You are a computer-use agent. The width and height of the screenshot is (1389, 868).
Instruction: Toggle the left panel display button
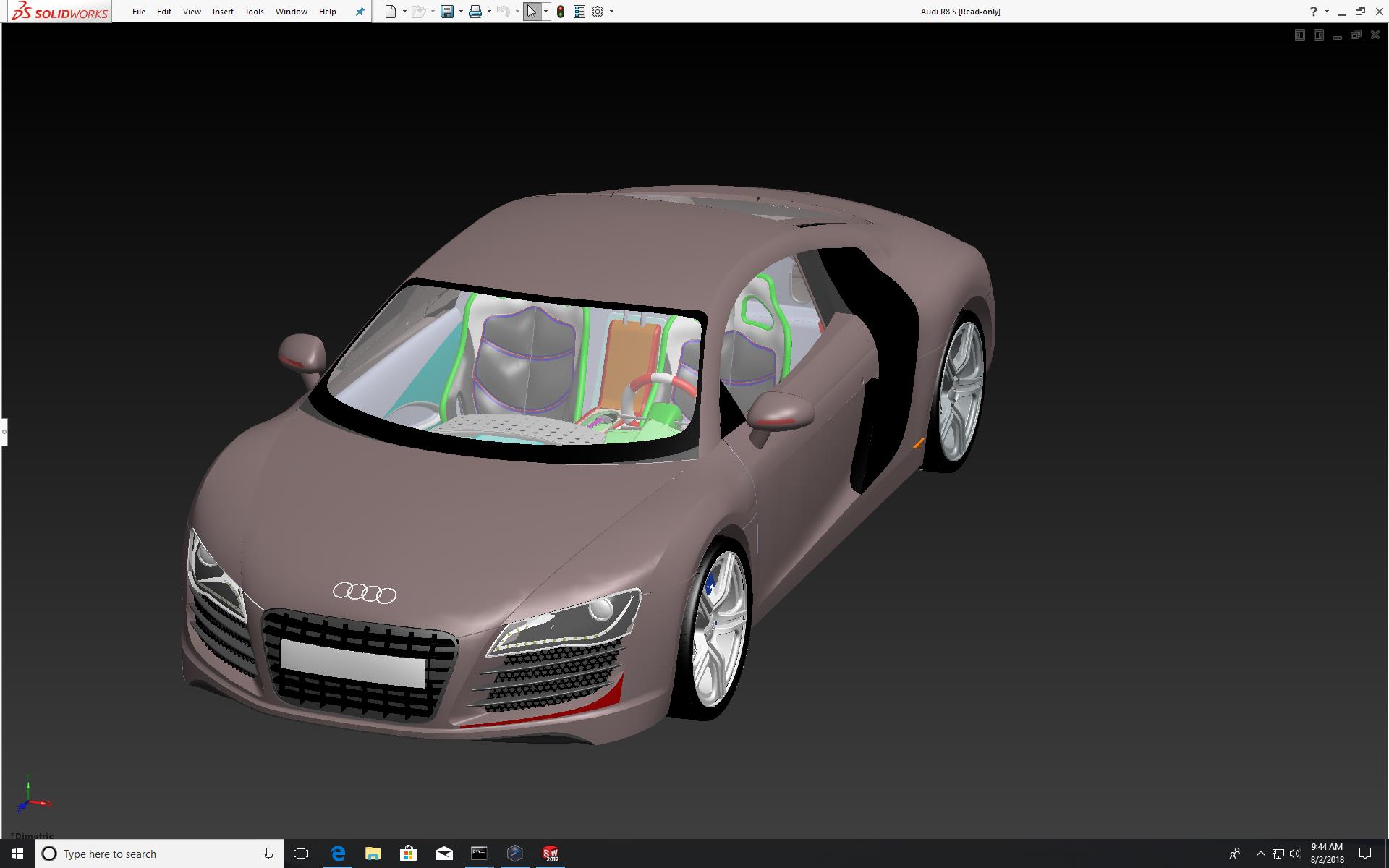pos(1299,35)
